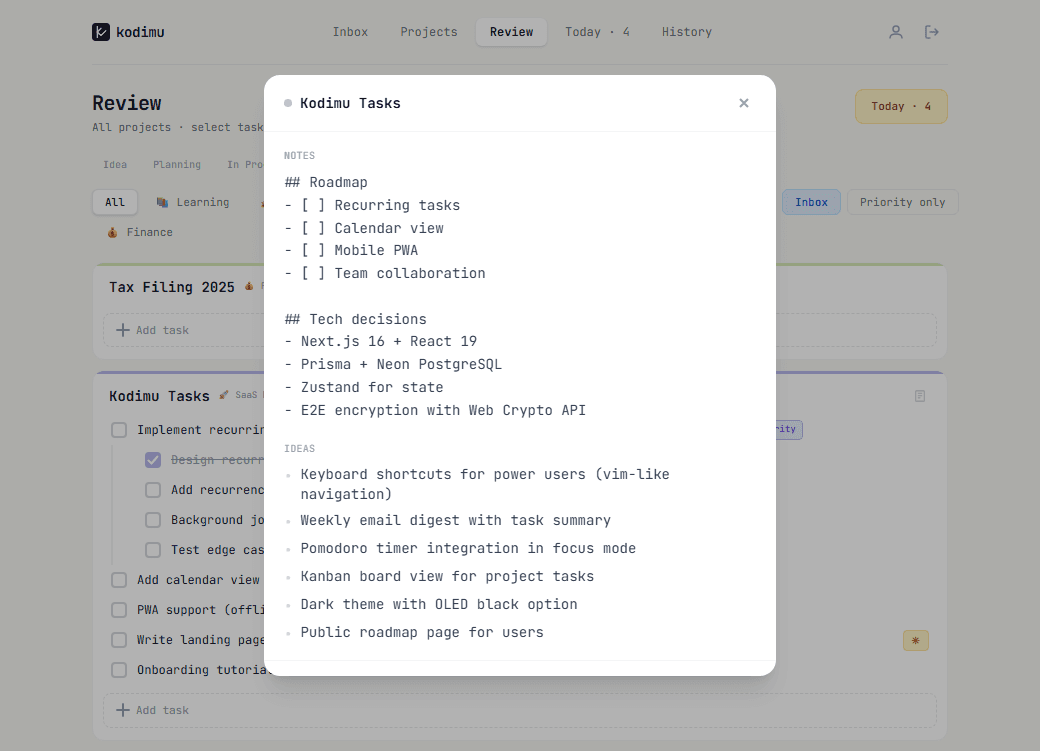The width and height of the screenshot is (1040, 751).
Task: Switch to the Inbox filter chip
Action: [x=811, y=202]
